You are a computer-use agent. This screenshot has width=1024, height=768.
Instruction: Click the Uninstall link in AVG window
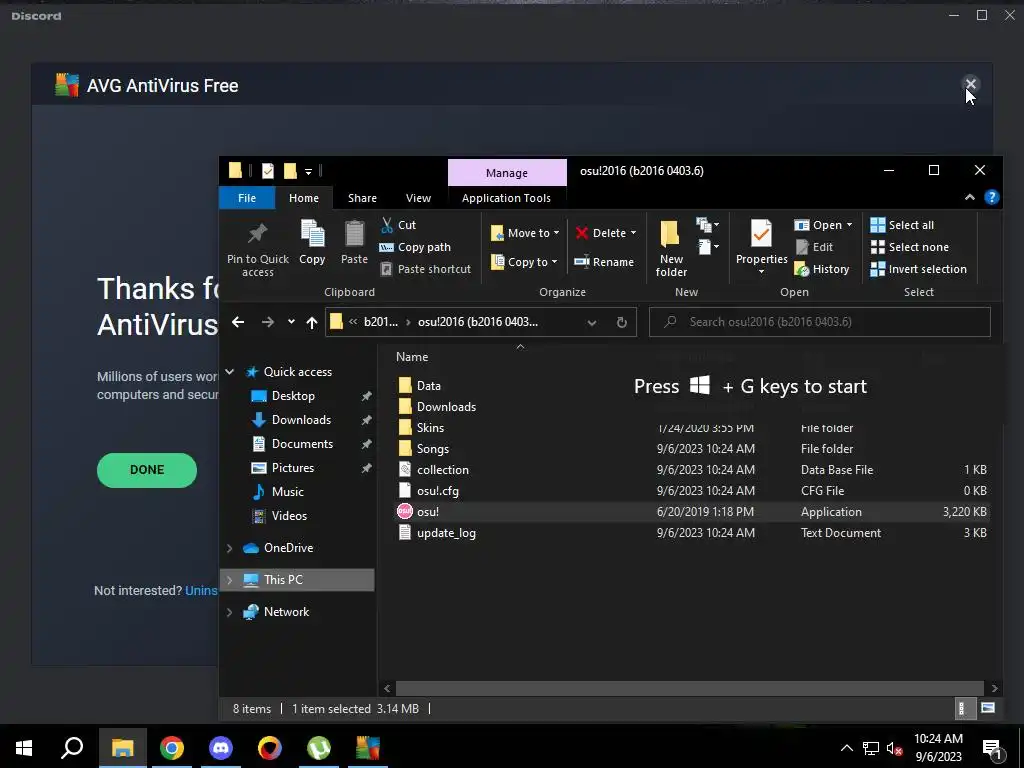201,590
